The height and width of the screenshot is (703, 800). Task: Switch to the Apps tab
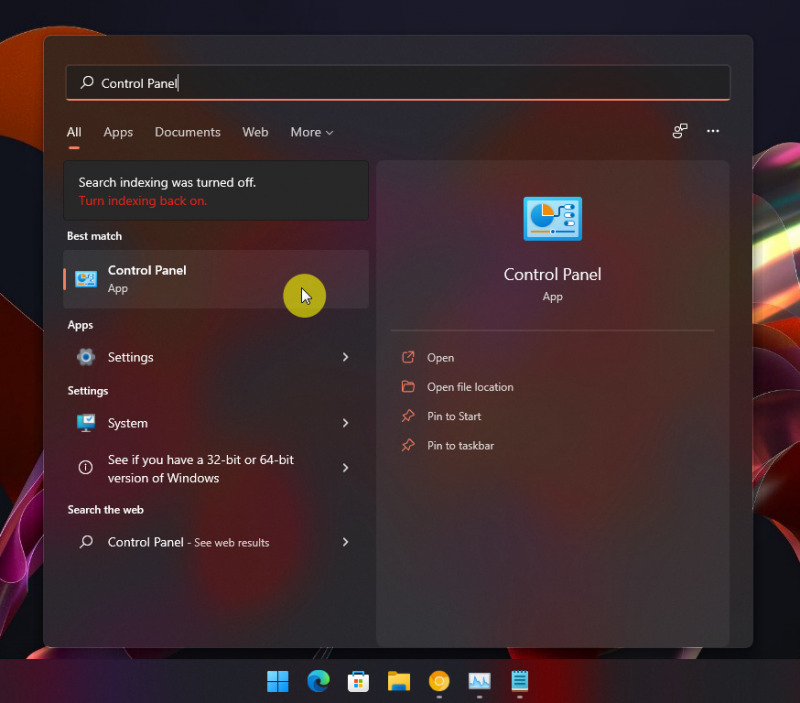(x=118, y=132)
